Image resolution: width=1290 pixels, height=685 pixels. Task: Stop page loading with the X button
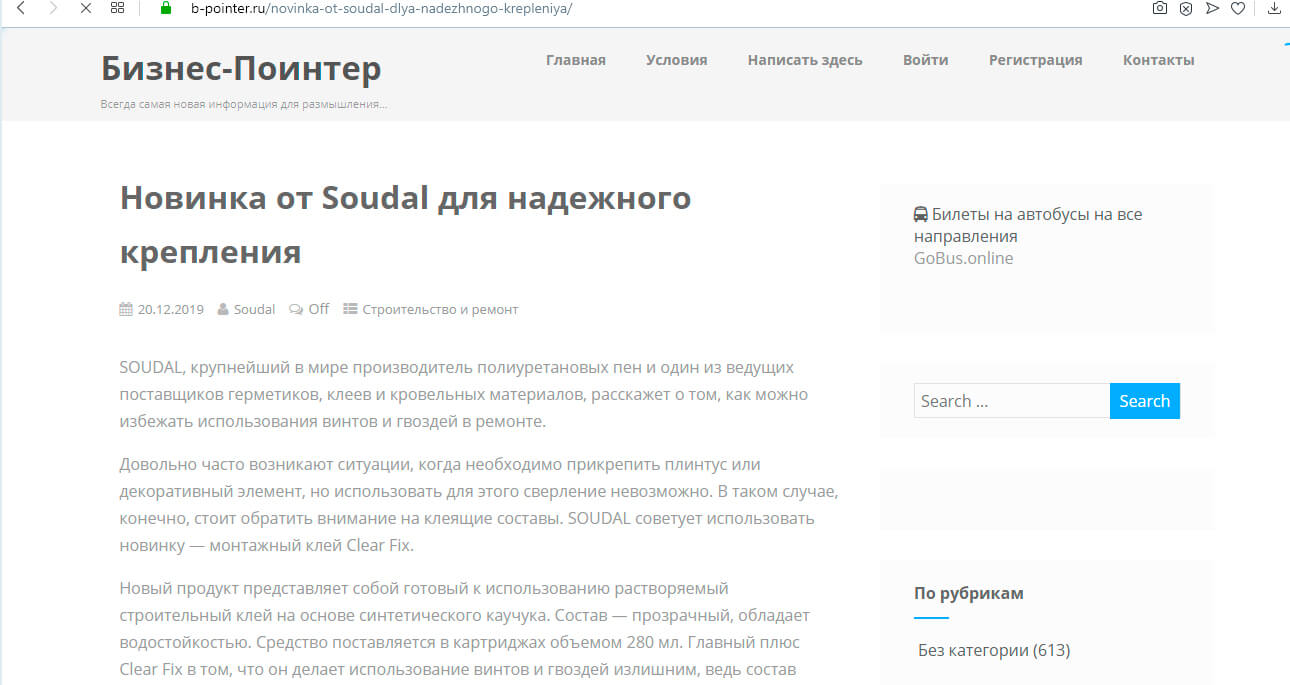click(x=85, y=8)
